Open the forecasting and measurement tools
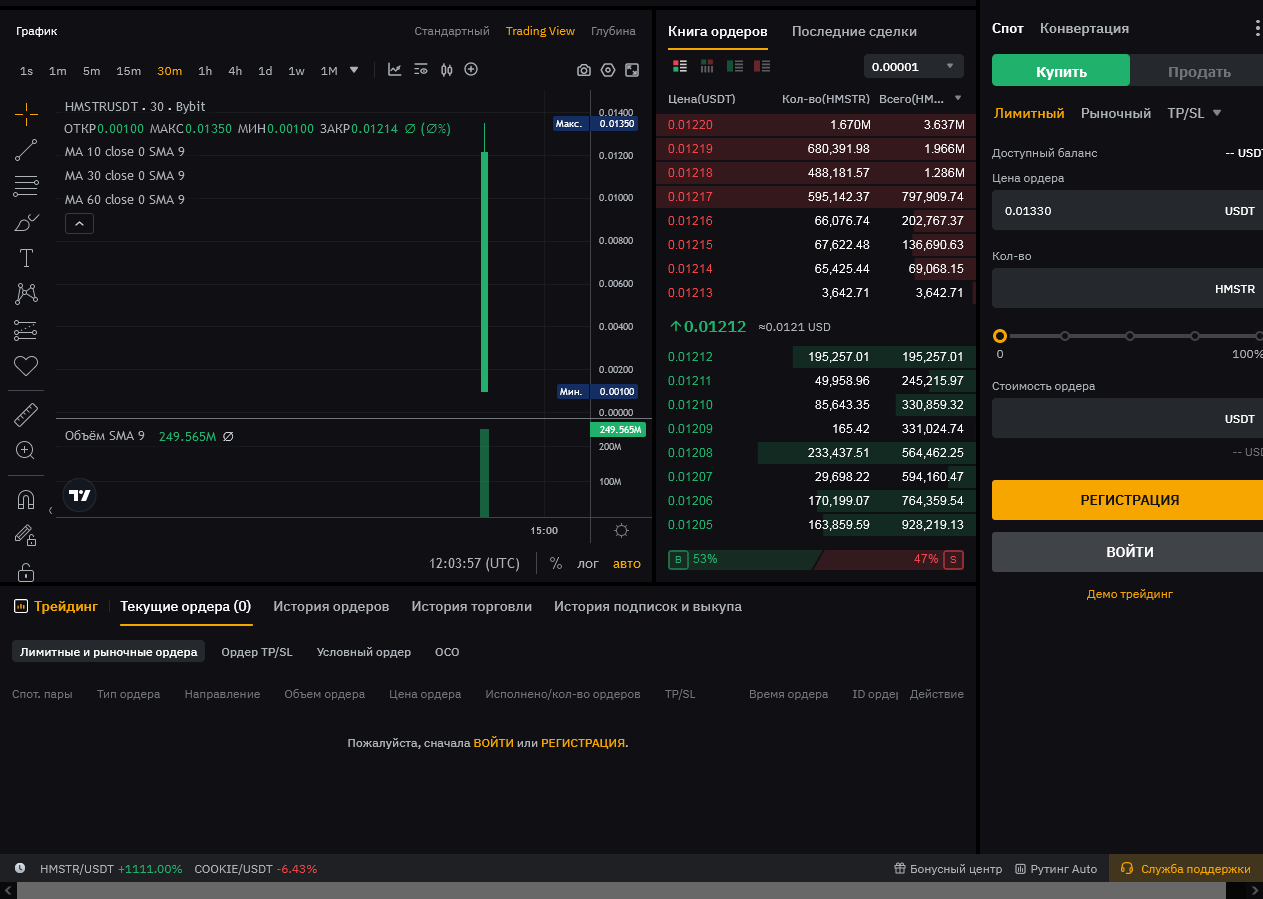Screen dimensions: 1263x899 (26, 330)
